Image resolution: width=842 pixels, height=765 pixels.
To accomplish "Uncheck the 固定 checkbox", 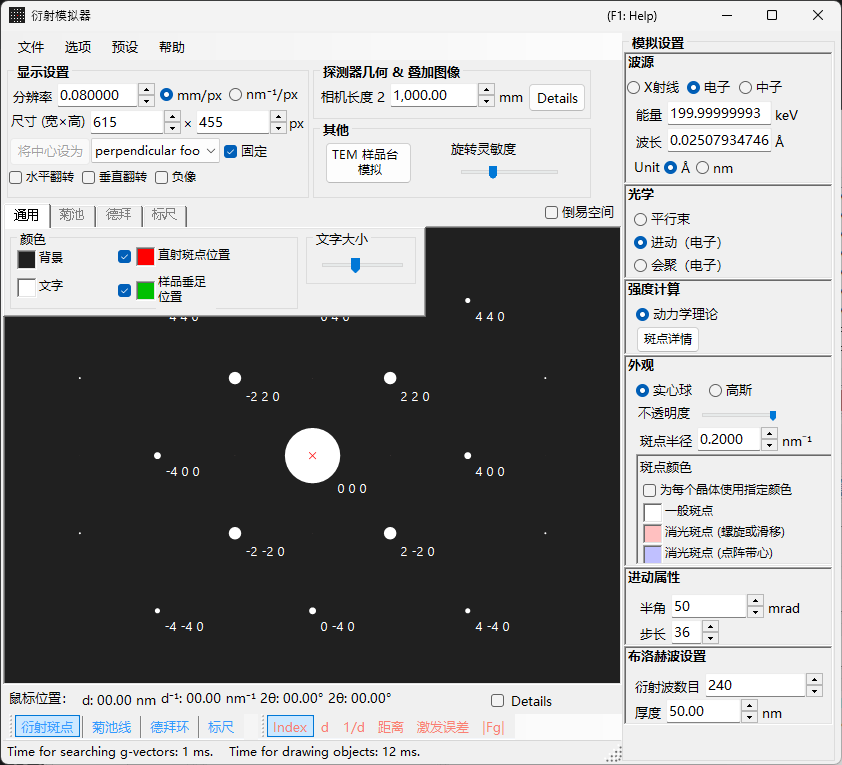I will point(230,152).
